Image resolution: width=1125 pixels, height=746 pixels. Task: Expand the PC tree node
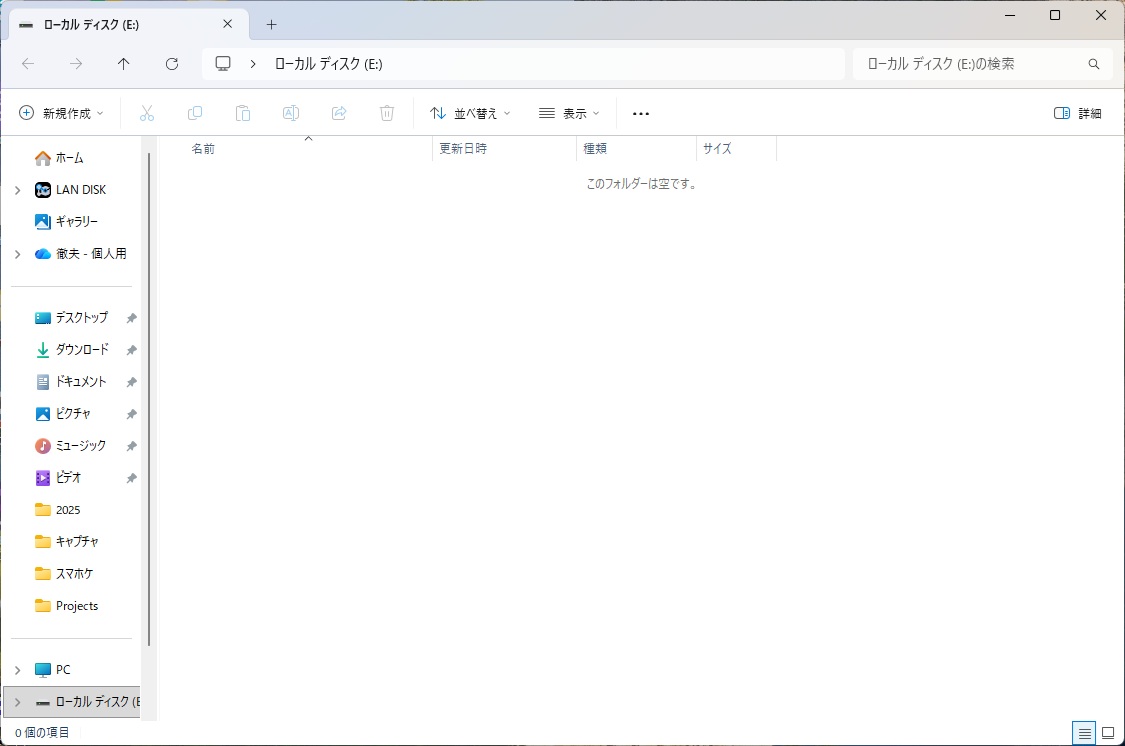point(17,670)
